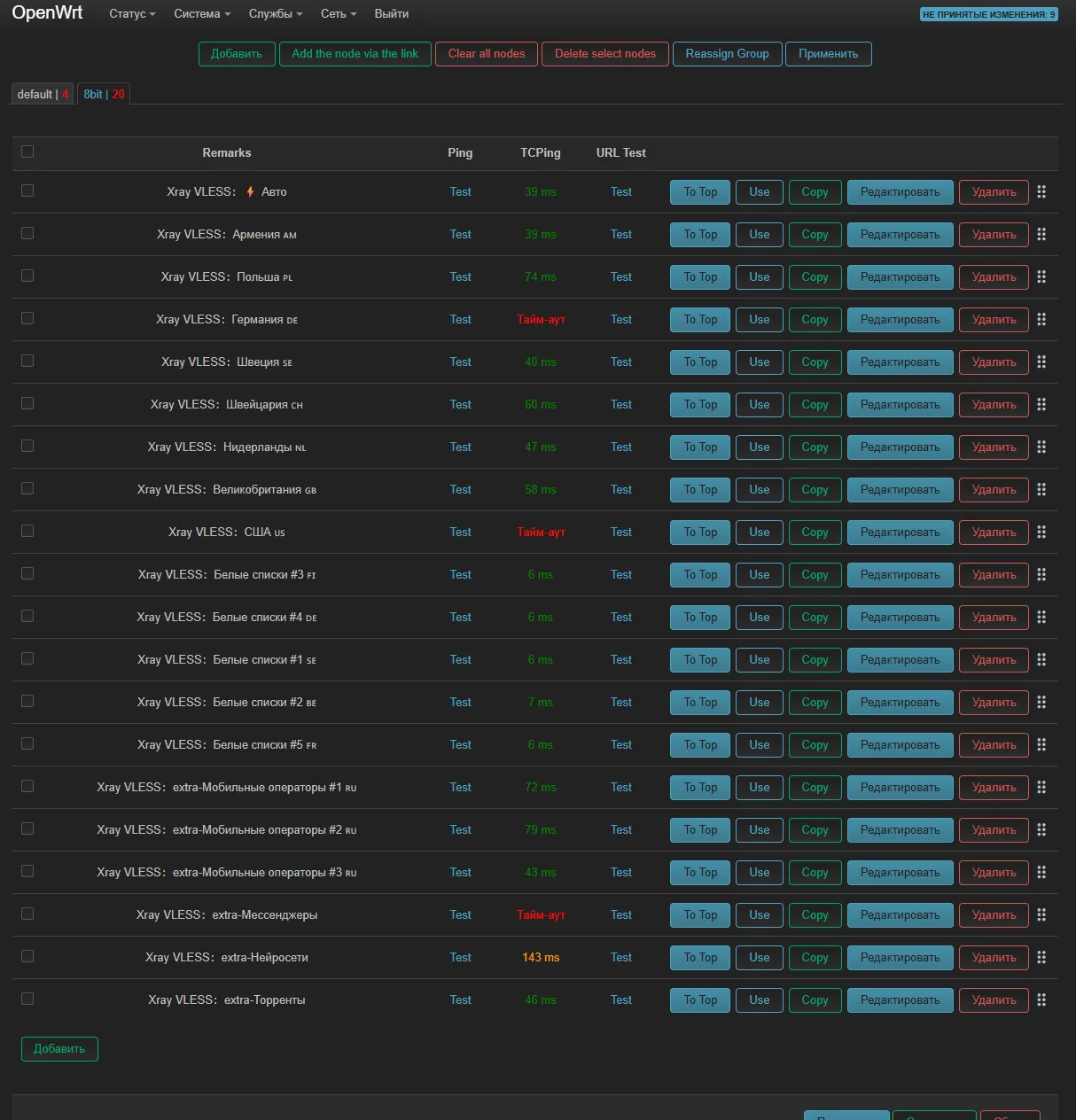1076x1120 pixels.
Task: Click Delete select nodes
Action: tap(605, 54)
